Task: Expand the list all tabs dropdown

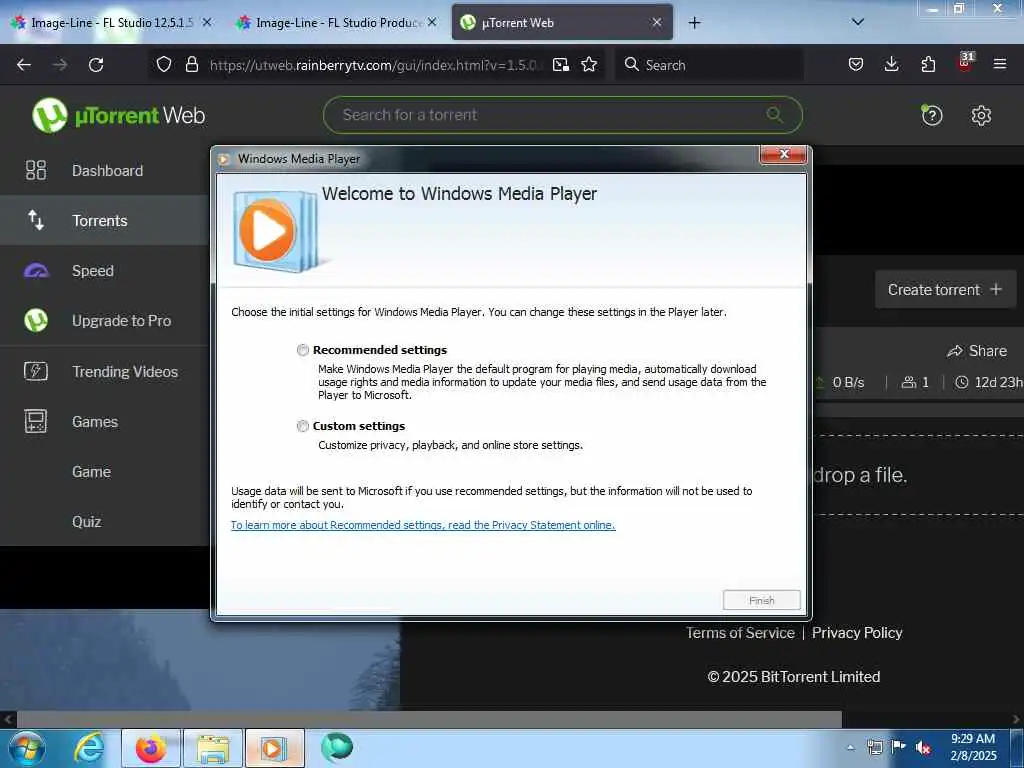Action: (x=858, y=22)
